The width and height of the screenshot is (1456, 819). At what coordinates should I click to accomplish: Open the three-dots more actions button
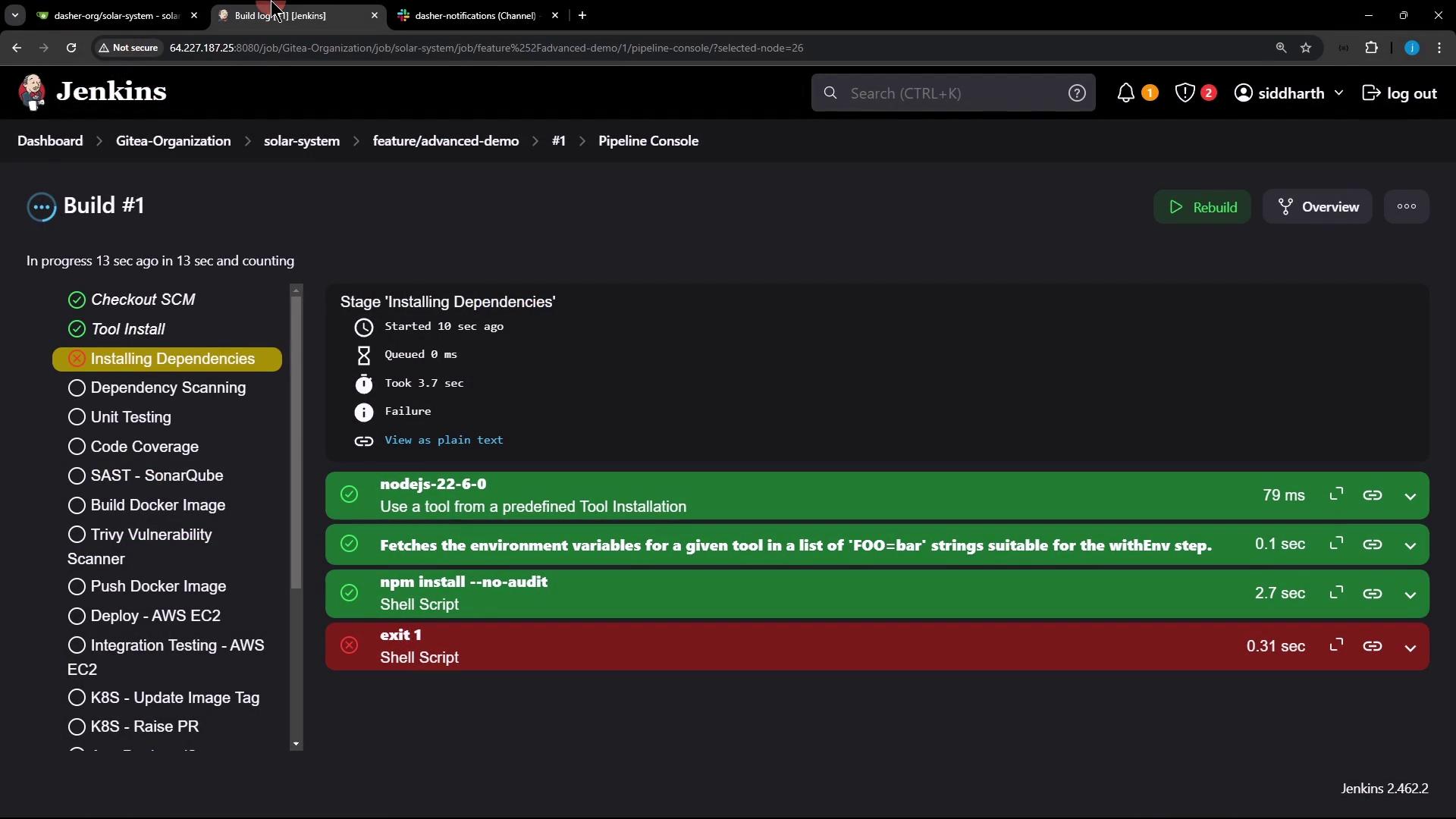tap(1406, 206)
